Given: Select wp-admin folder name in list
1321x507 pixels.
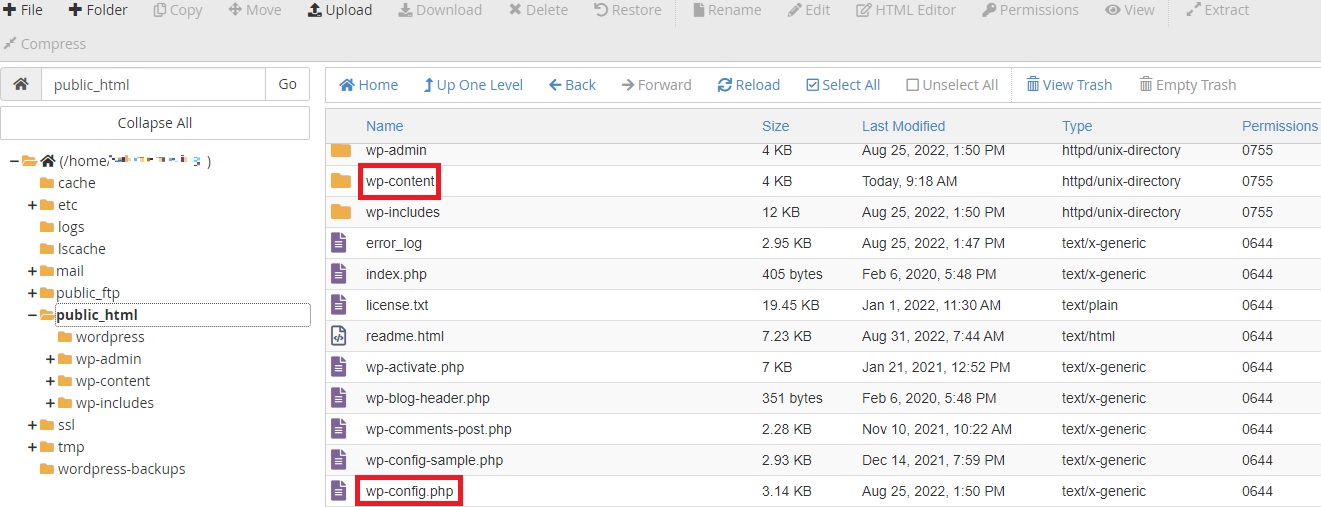Looking at the screenshot, I should [x=396, y=150].
